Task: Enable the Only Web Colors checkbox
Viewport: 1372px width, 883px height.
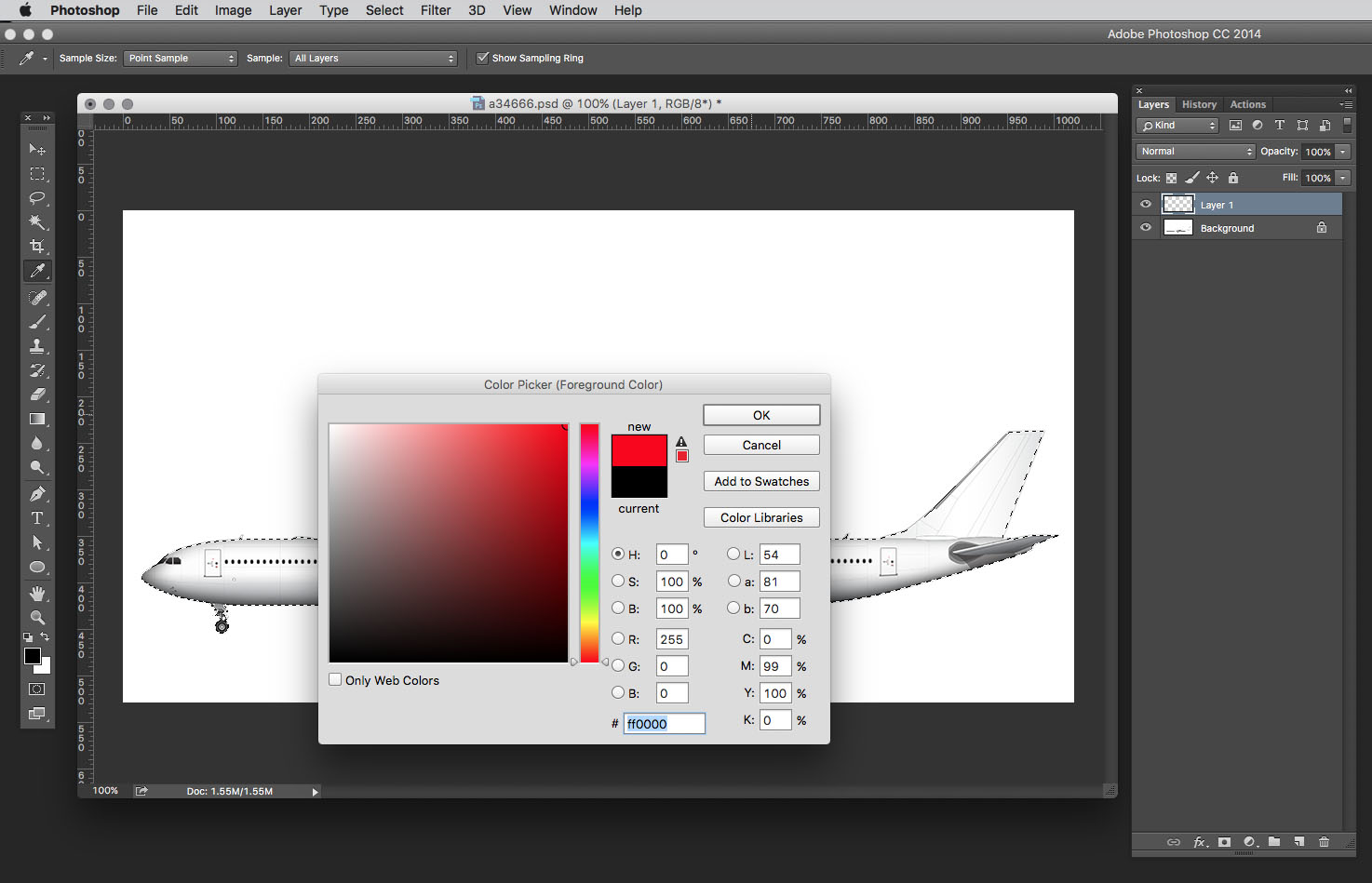Action: coord(335,680)
